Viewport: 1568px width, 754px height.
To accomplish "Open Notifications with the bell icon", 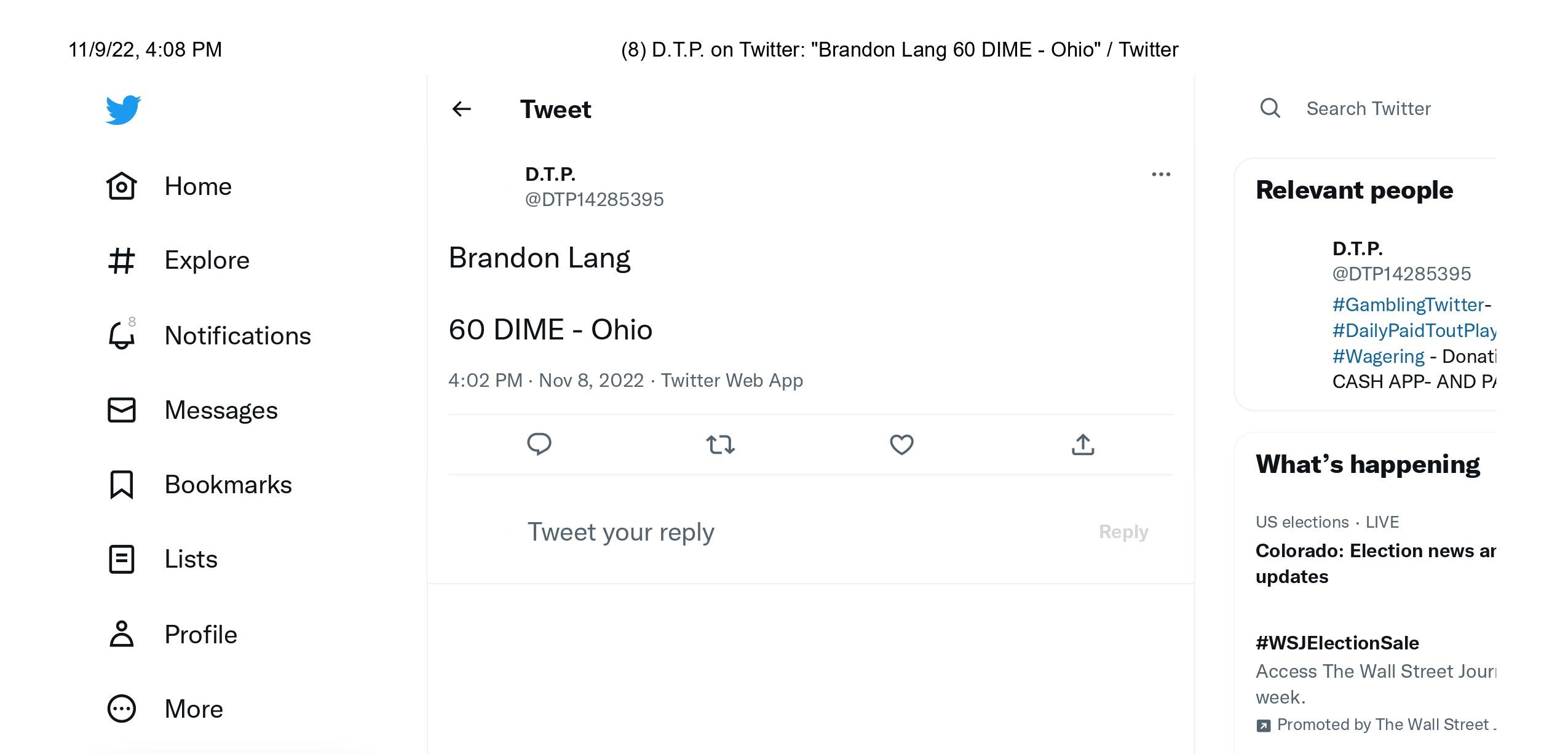I will click(122, 335).
